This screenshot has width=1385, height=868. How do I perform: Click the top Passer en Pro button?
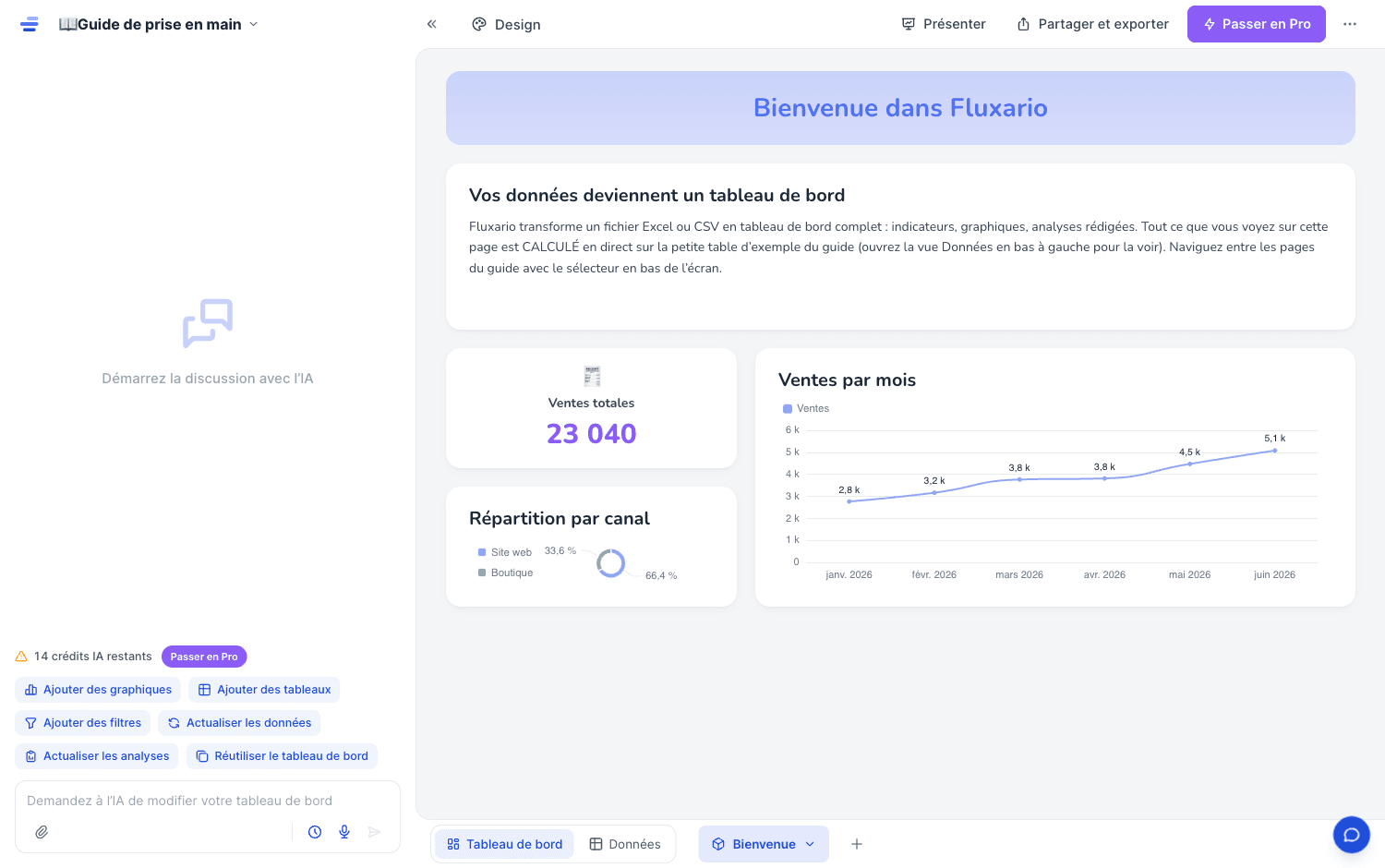pyautogui.click(x=1257, y=24)
